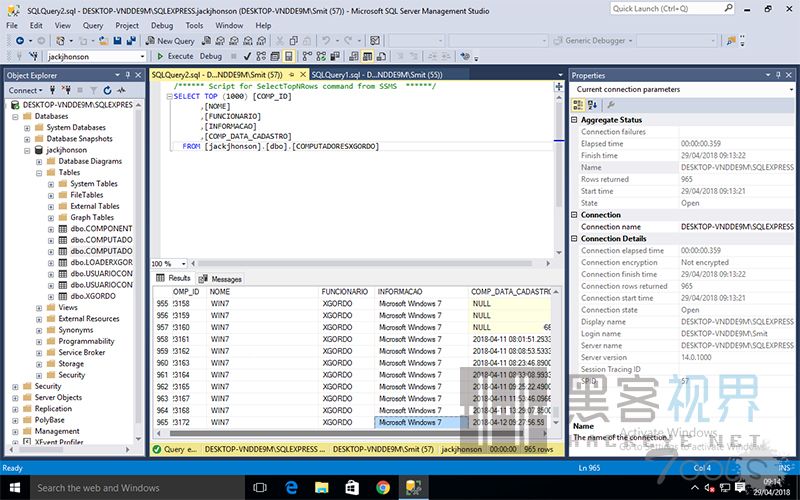Open the jackjhonson database dropdown
800x500 pixels.
pyautogui.click(x=142, y=56)
